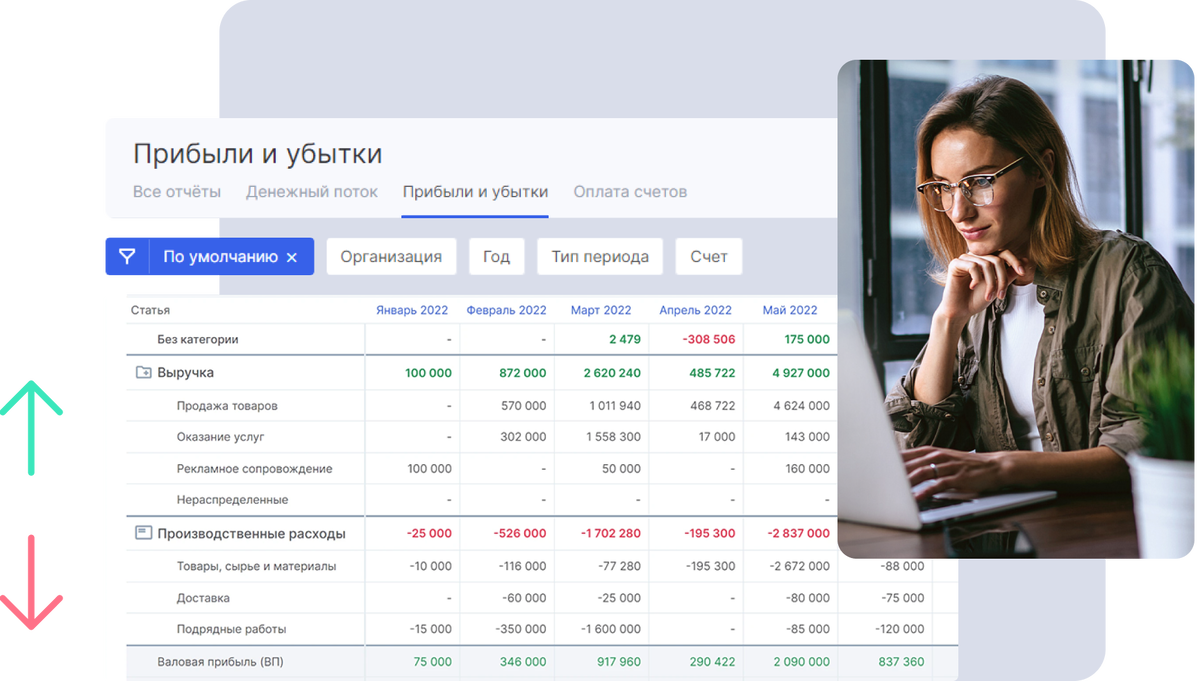Select the 'Оказание услуг' row label
Screen dimensions: 1200x681
pos(220,437)
